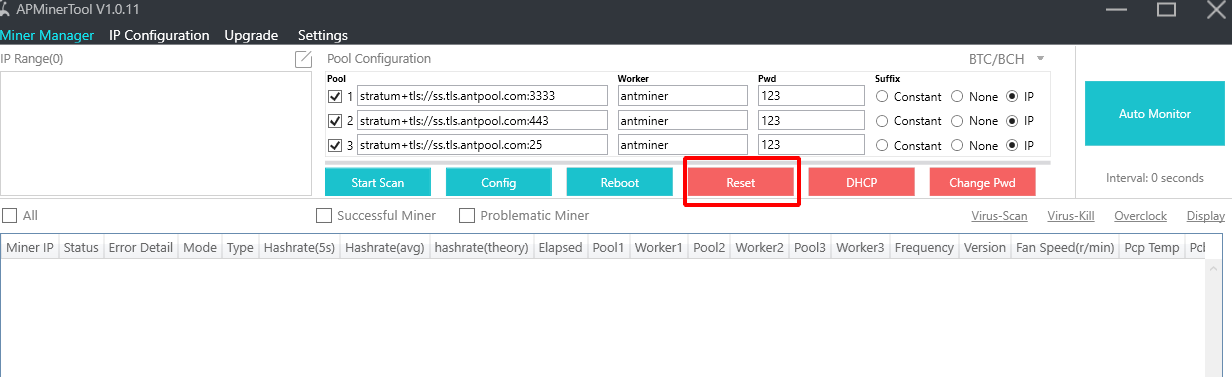1232x377 pixels.
Task: Click the Worker1 column header
Action: 659,247
